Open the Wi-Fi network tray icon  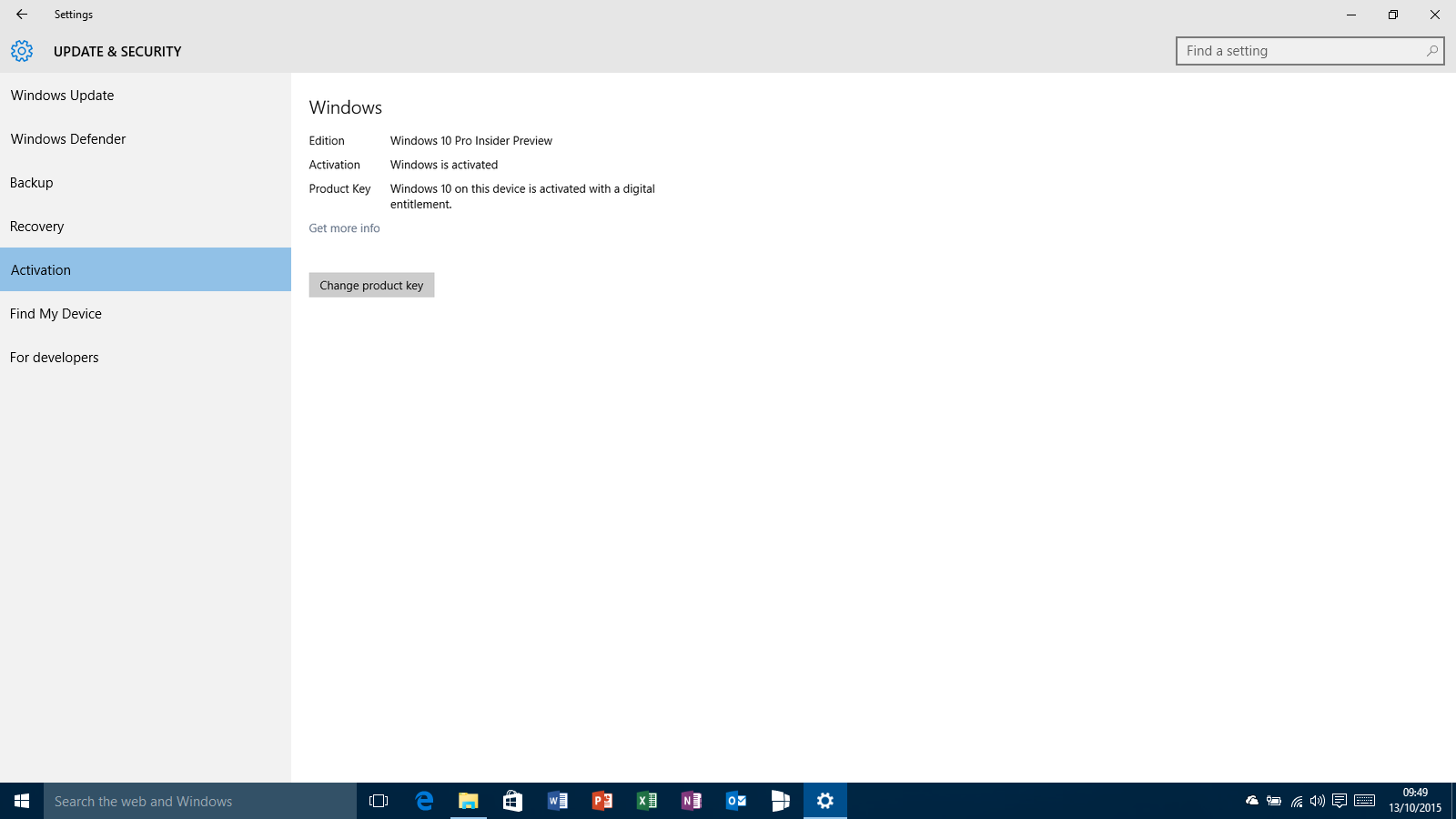1296,801
